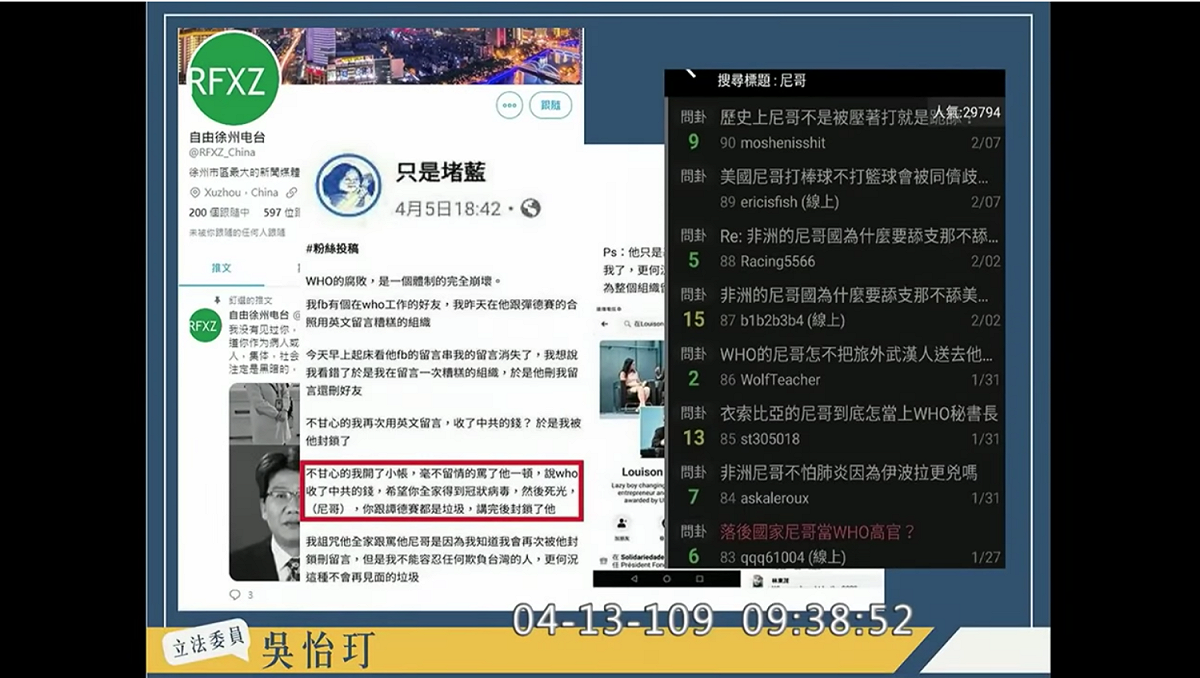Click the Android home circle button
The image size is (1200, 678).
tap(666, 578)
